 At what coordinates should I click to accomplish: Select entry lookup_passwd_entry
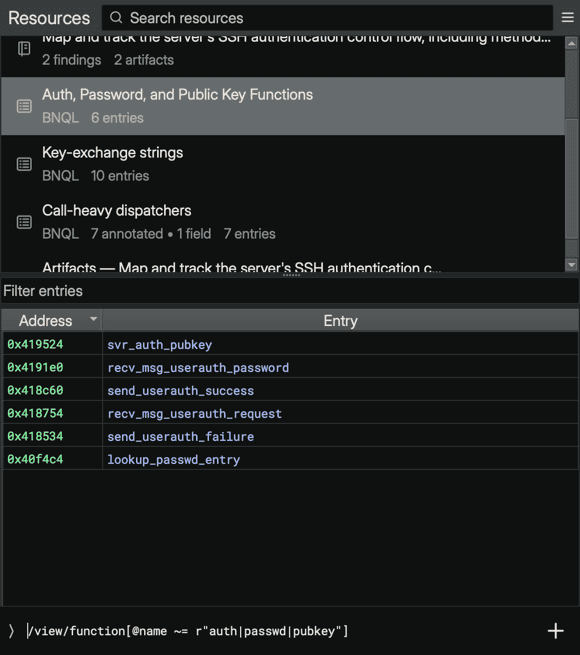pyautogui.click(x=173, y=460)
